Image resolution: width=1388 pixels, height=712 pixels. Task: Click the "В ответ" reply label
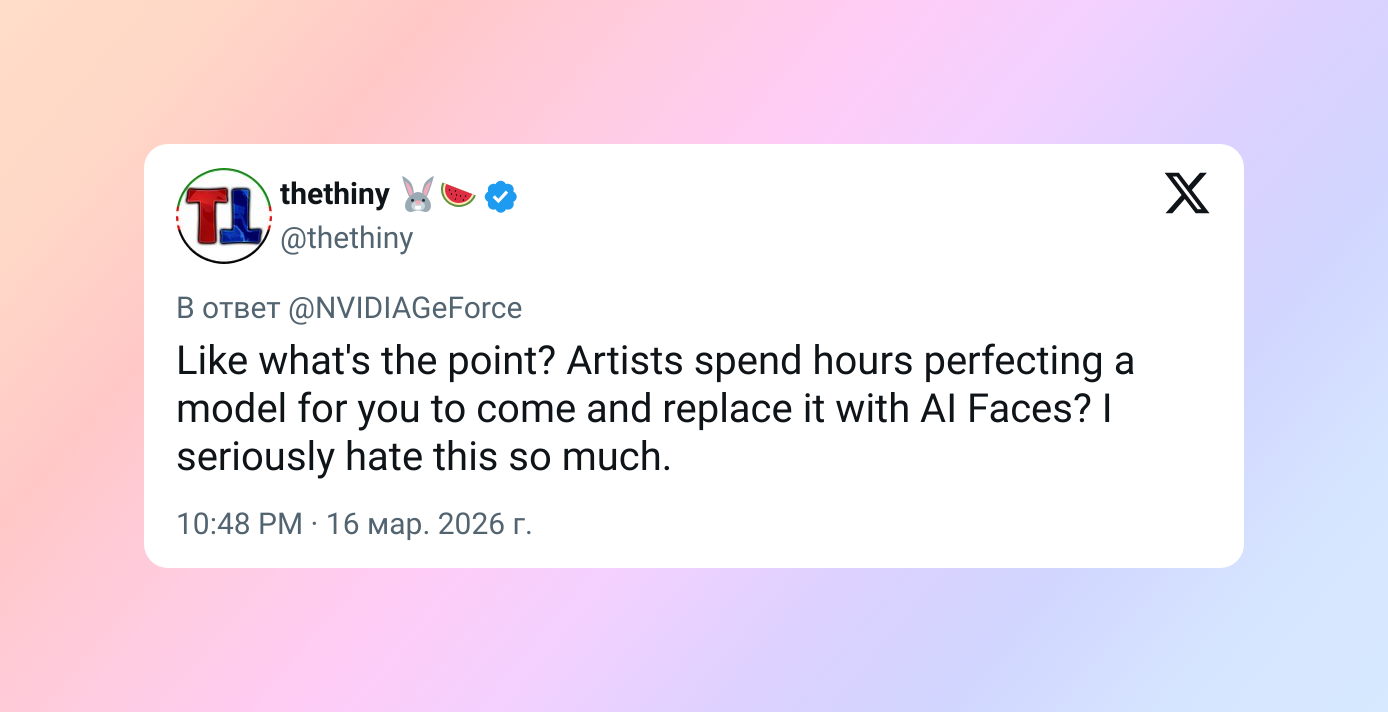coord(228,308)
